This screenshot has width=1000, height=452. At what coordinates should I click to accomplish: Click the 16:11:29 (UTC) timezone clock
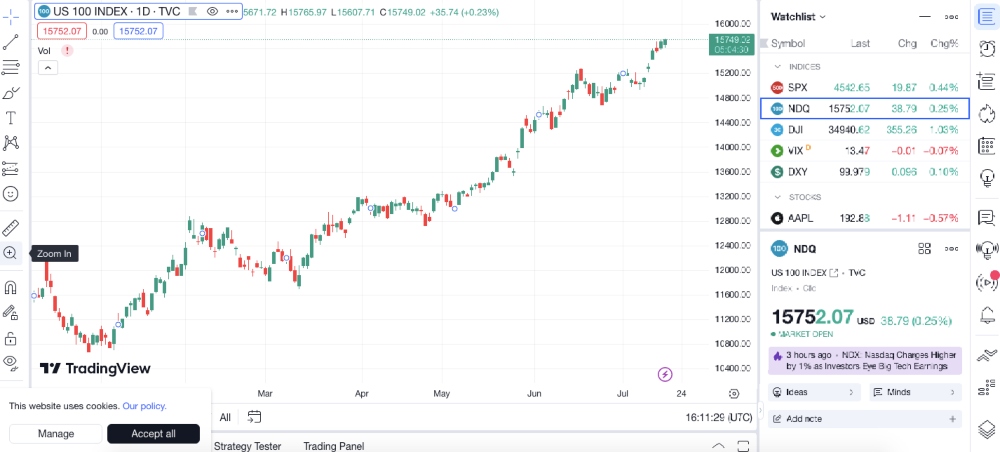[719, 418]
